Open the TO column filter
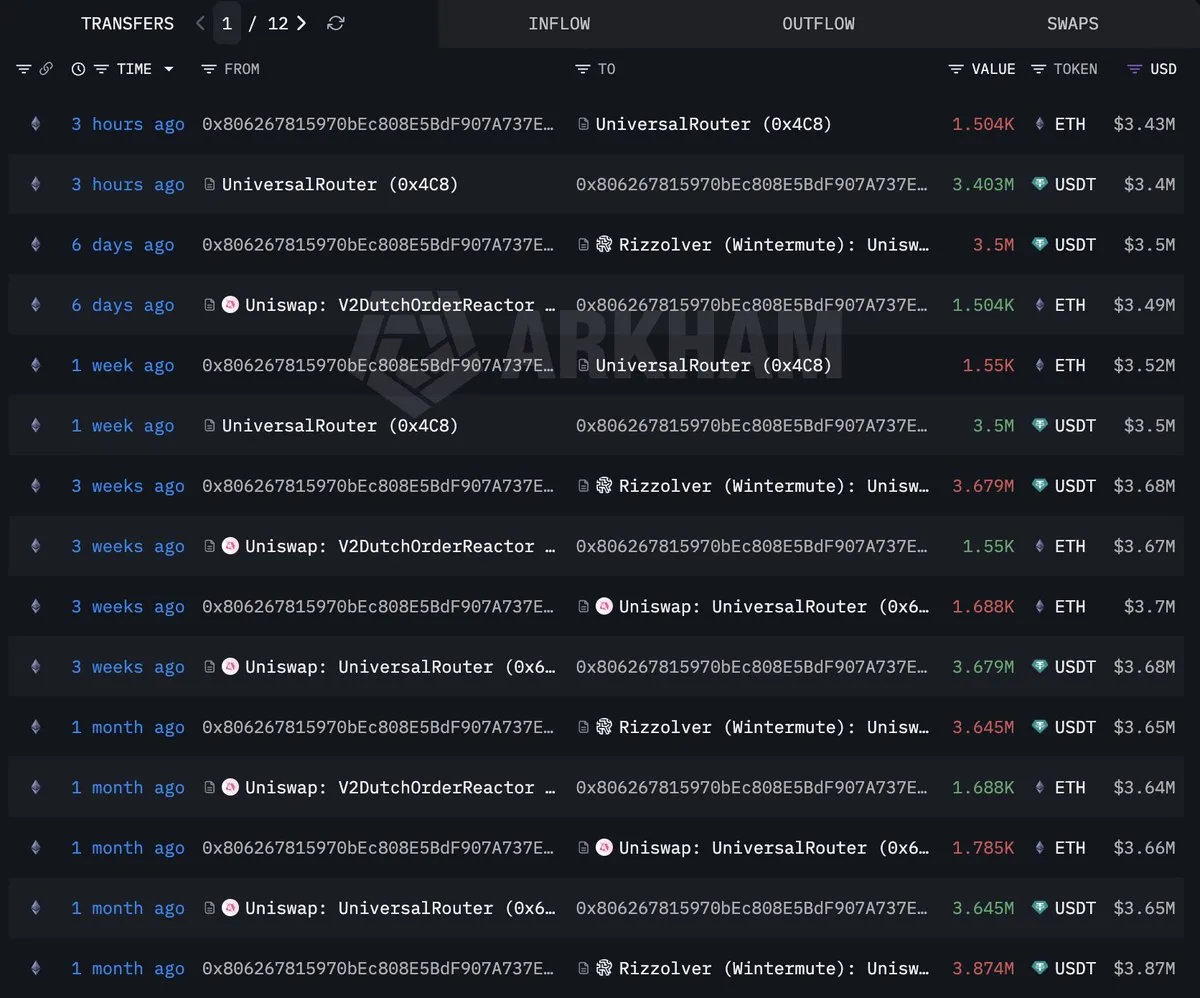The image size is (1200, 998). tap(583, 69)
